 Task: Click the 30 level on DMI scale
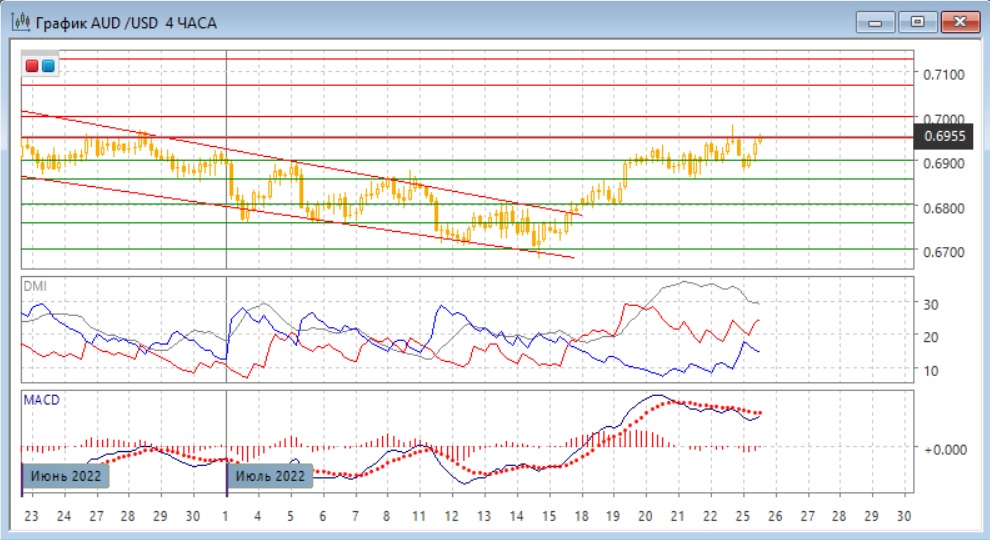930,304
